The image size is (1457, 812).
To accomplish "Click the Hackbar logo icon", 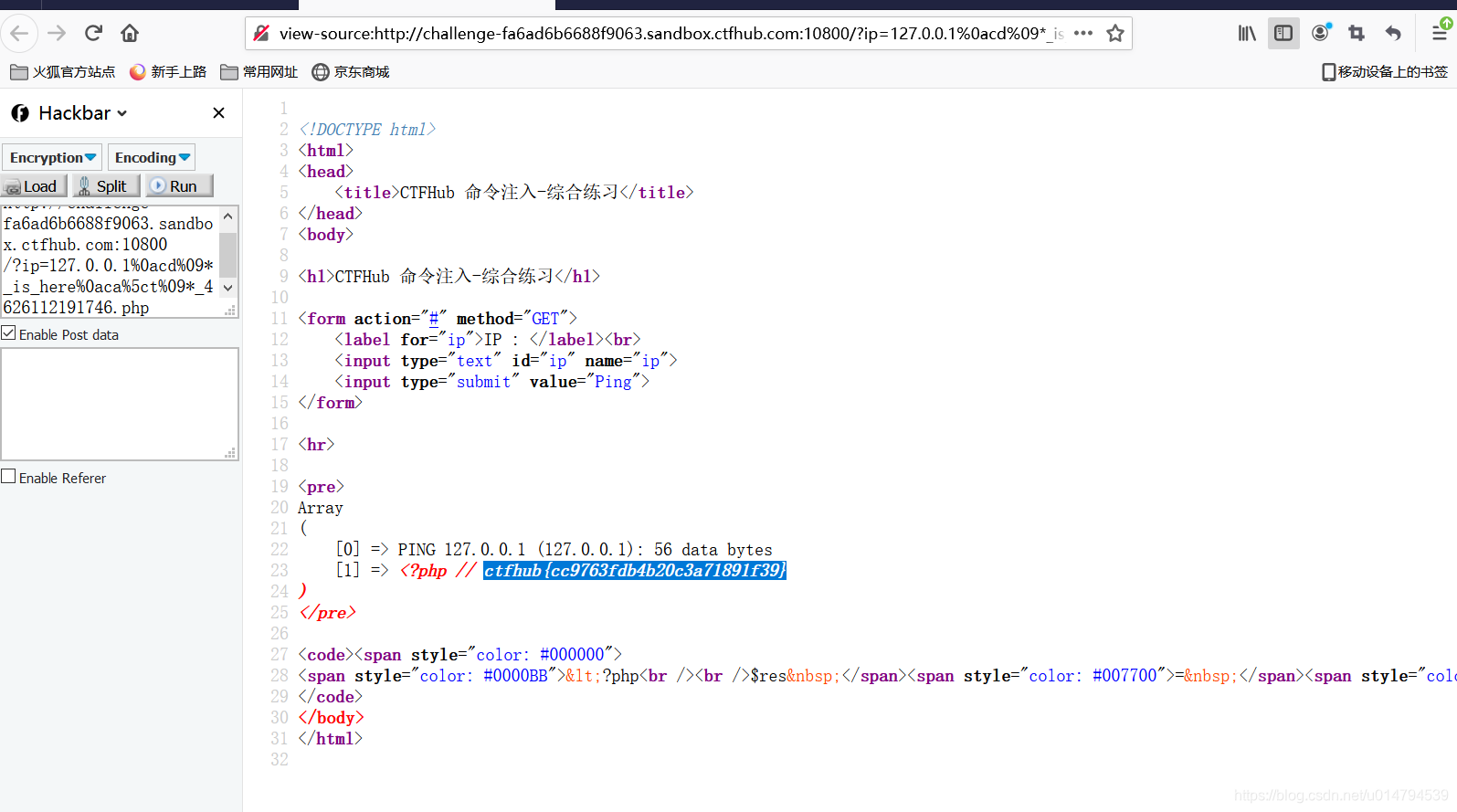I will pyautogui.click(x=20, y=113).
